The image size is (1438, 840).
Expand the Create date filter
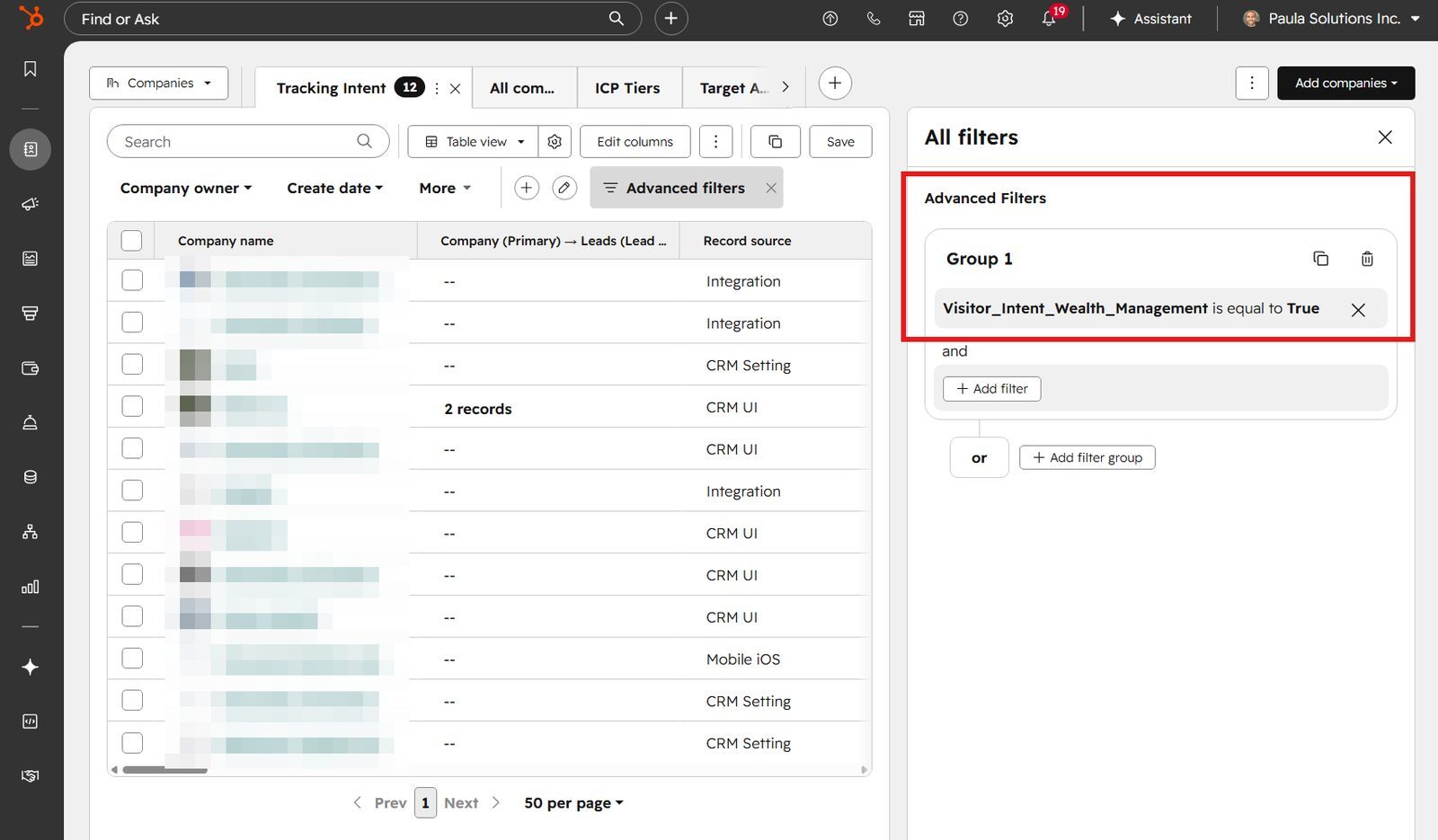pos(335,188)
